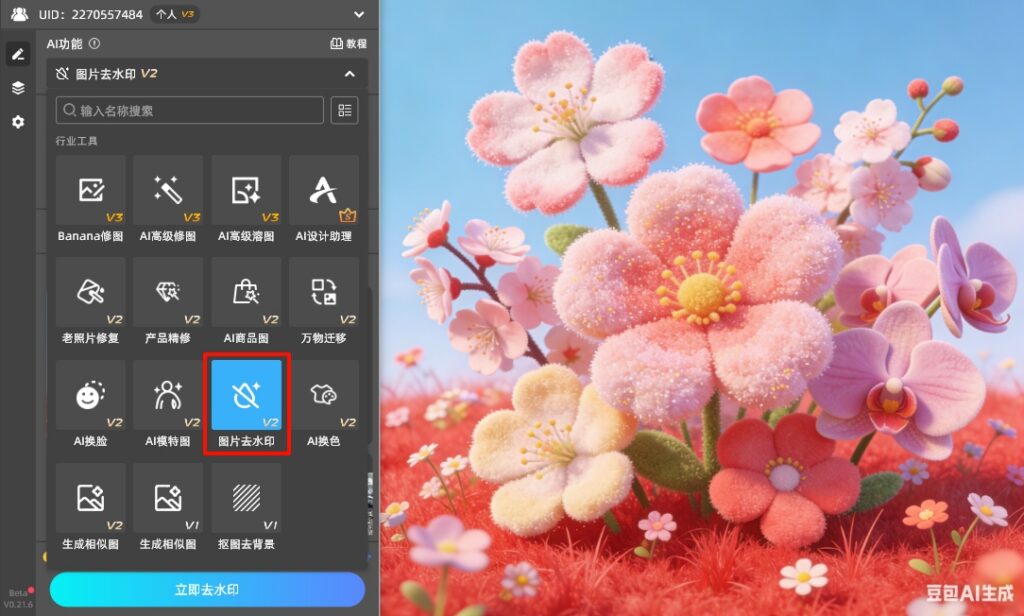Switch to the layers sidebar tab

click(18, 88)
